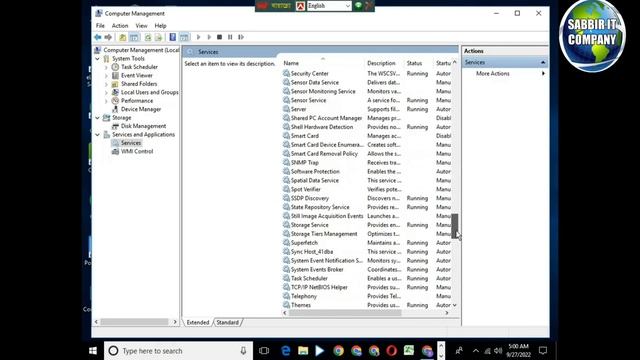Expand the Event Viewer tree node
The image size is (640, 360).
coord(106,76)
